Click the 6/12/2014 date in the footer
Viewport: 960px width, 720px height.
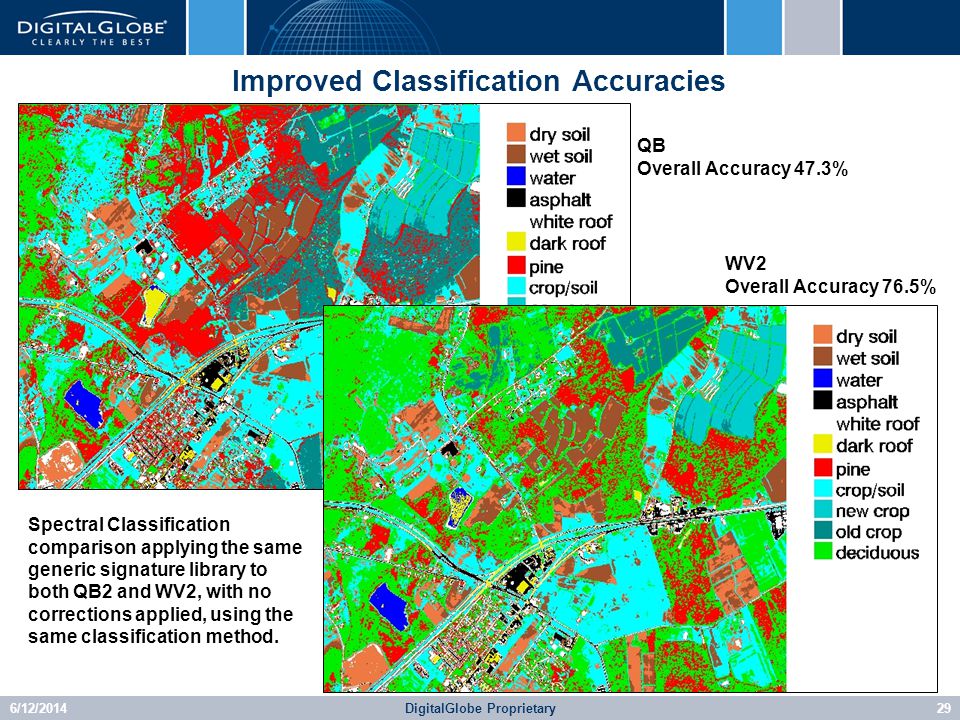(x=38, y=708)
